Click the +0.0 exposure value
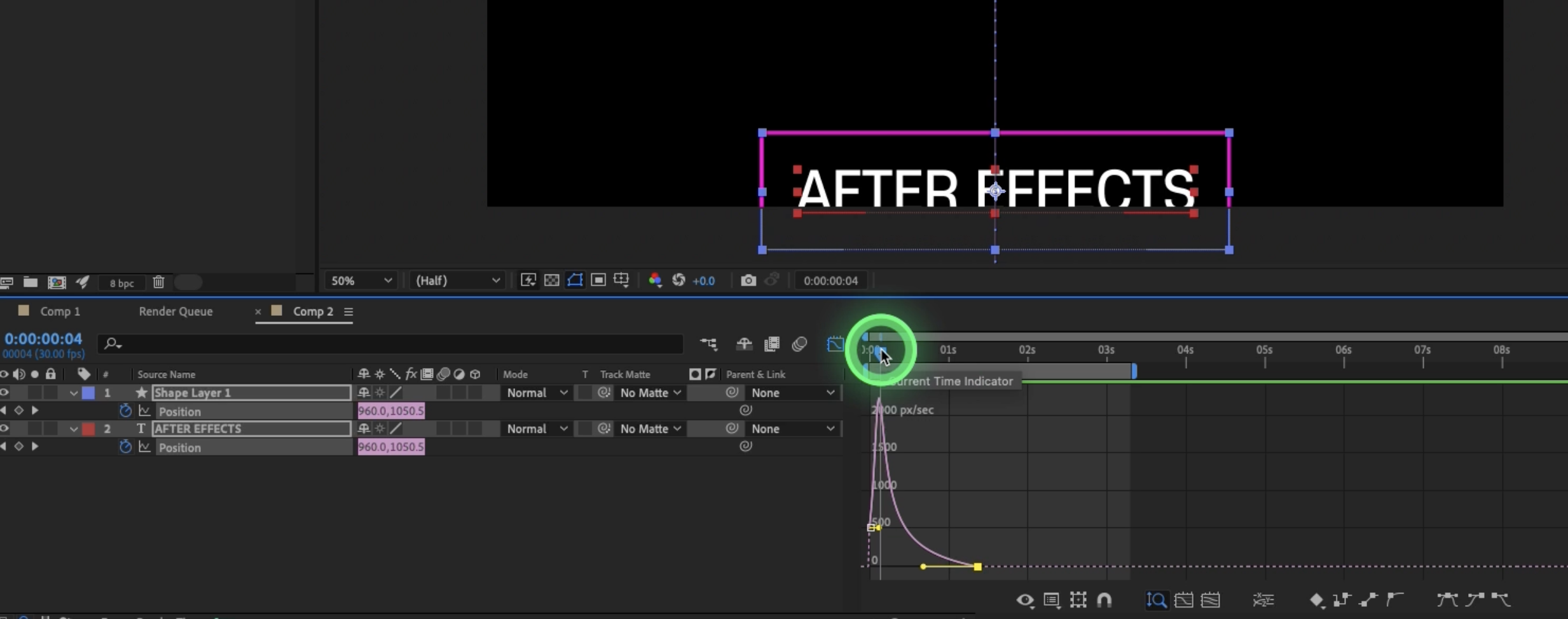The height and width of the screenshot is (619, 1568). pos(704,281)
